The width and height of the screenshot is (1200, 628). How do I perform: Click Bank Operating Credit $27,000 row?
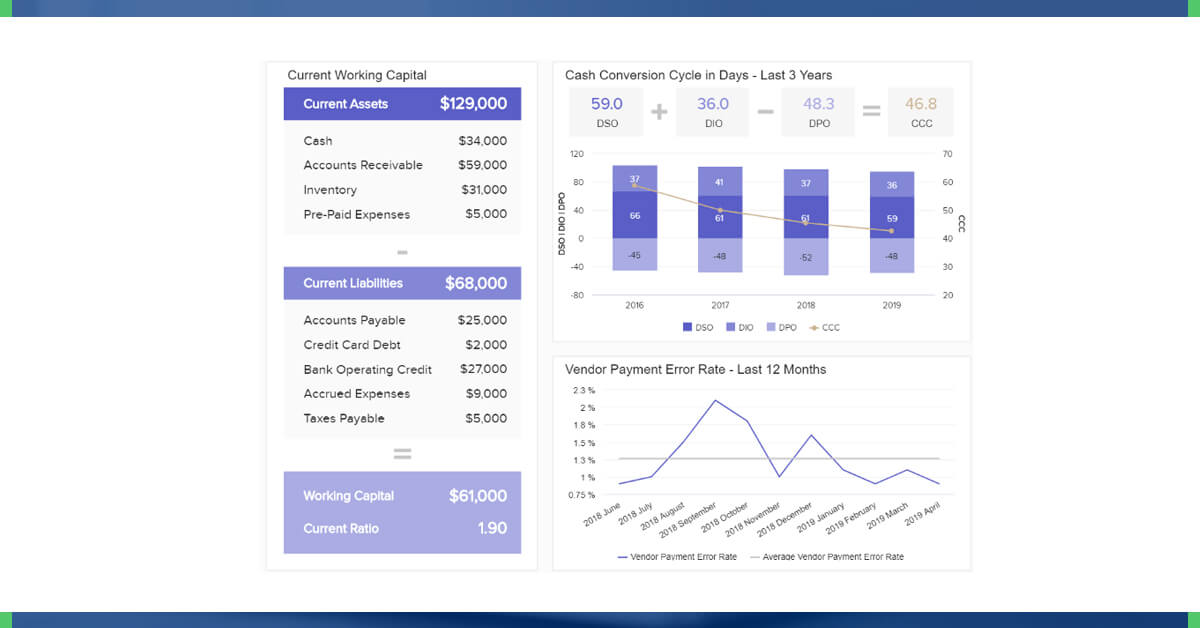(x=404, y=369)
